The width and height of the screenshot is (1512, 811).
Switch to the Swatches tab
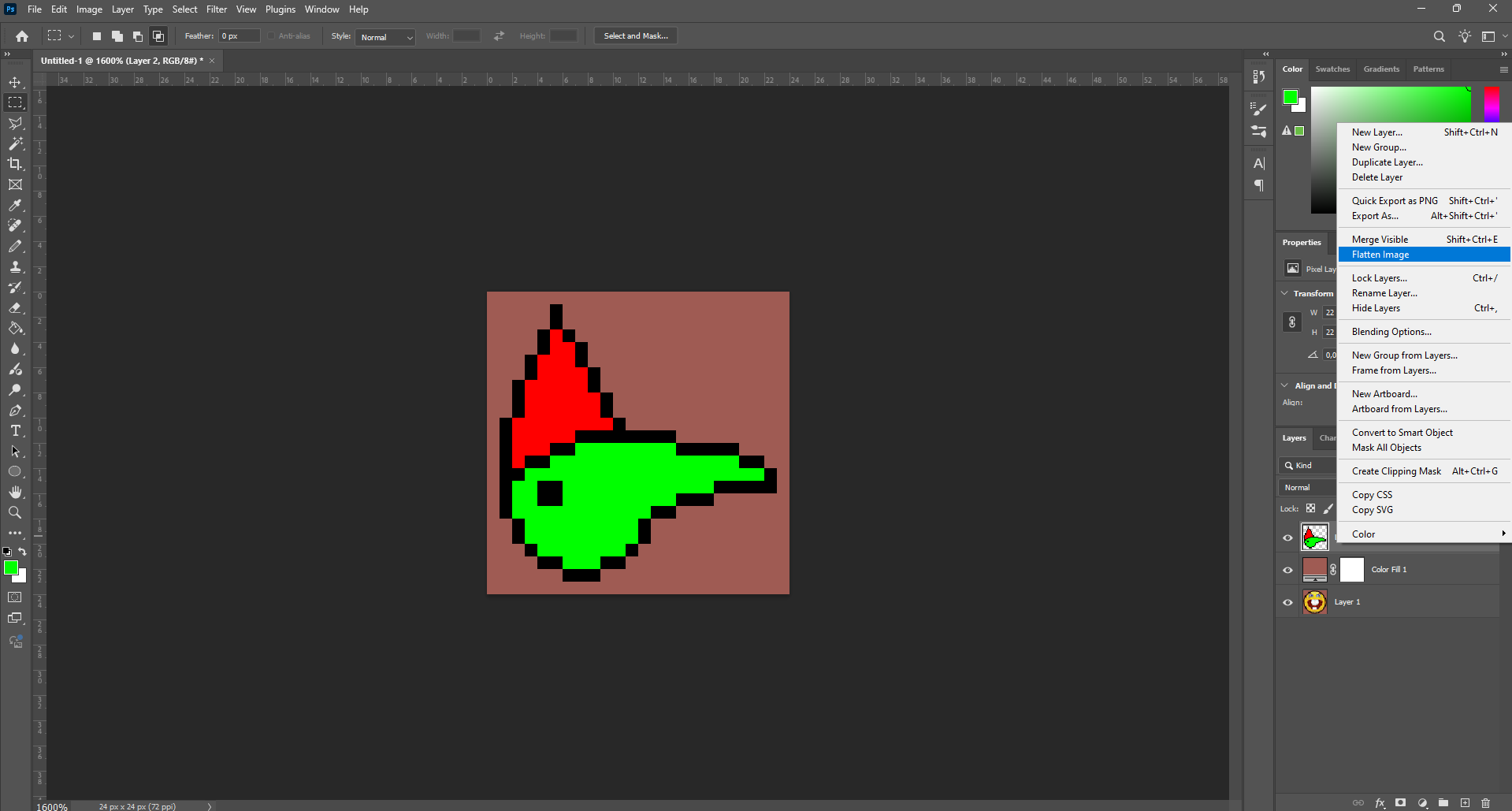click(x=1332, y=69)
